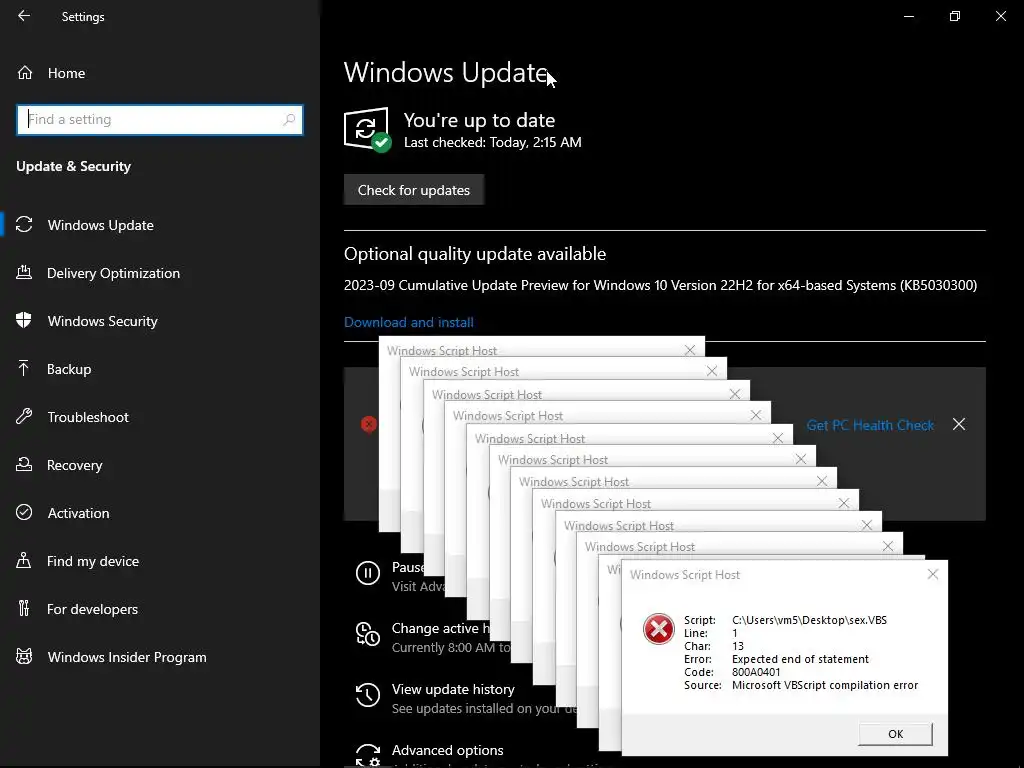Click the Delivery Optimization icon
The image size is (1024, 768).
click(24, 272)
